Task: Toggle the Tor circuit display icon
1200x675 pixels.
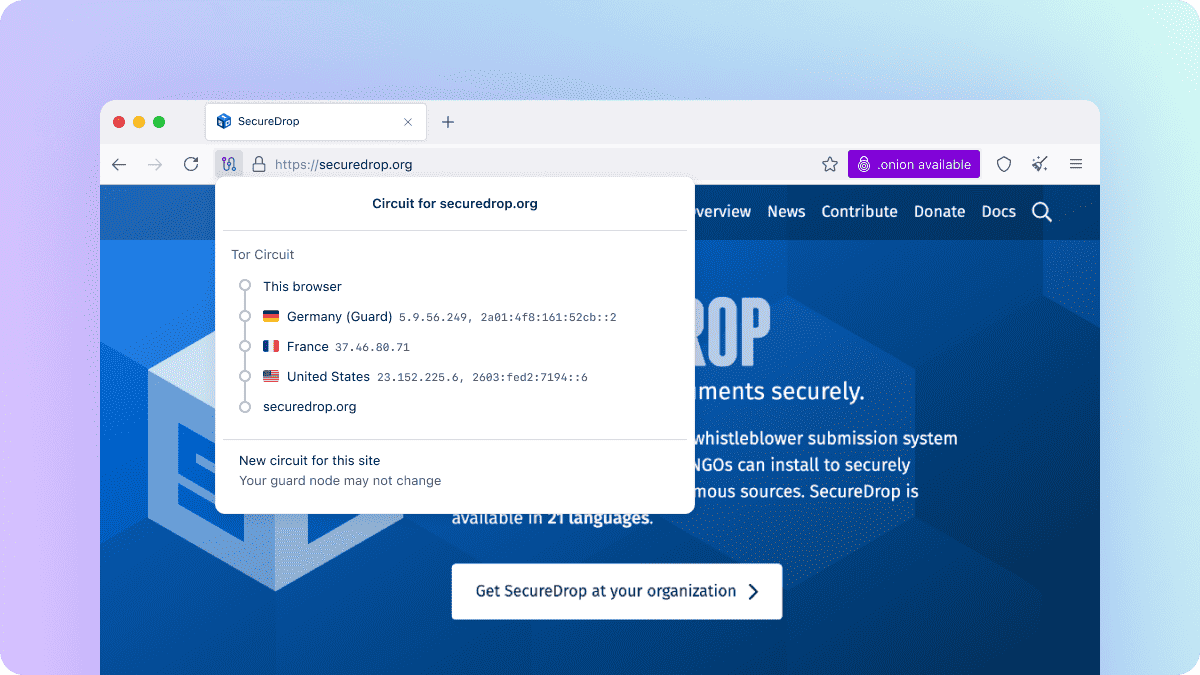Action: pos(229,164)
